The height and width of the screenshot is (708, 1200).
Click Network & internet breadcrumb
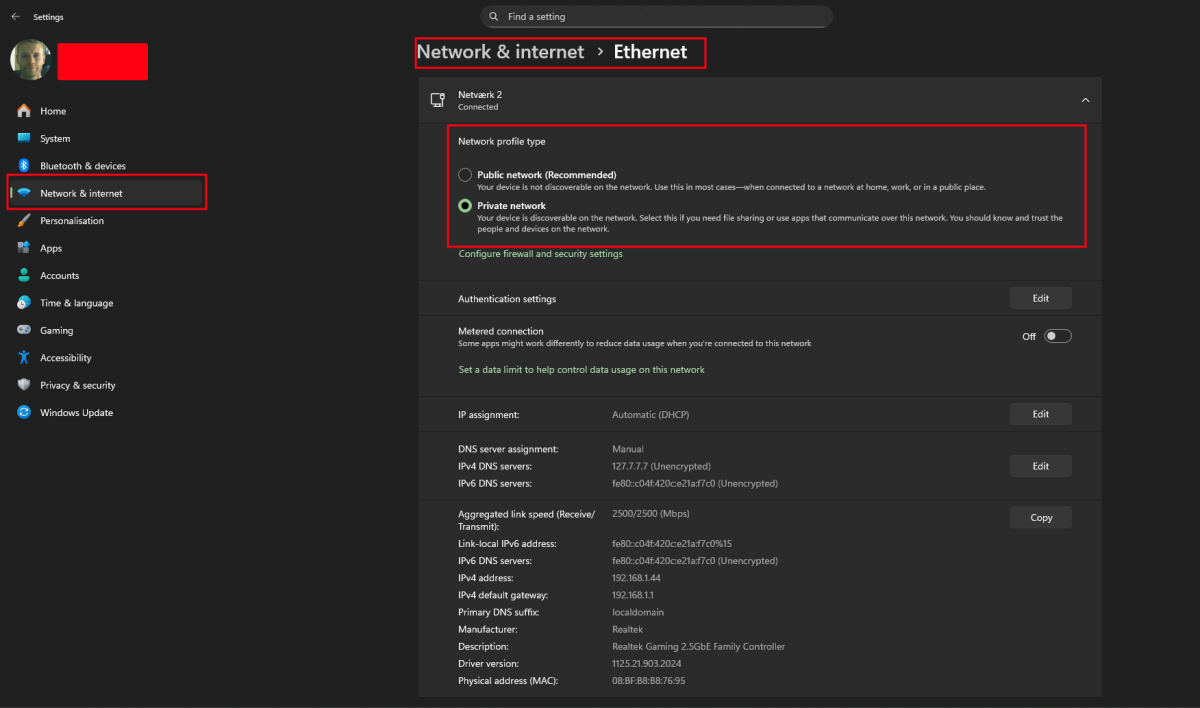500,52
